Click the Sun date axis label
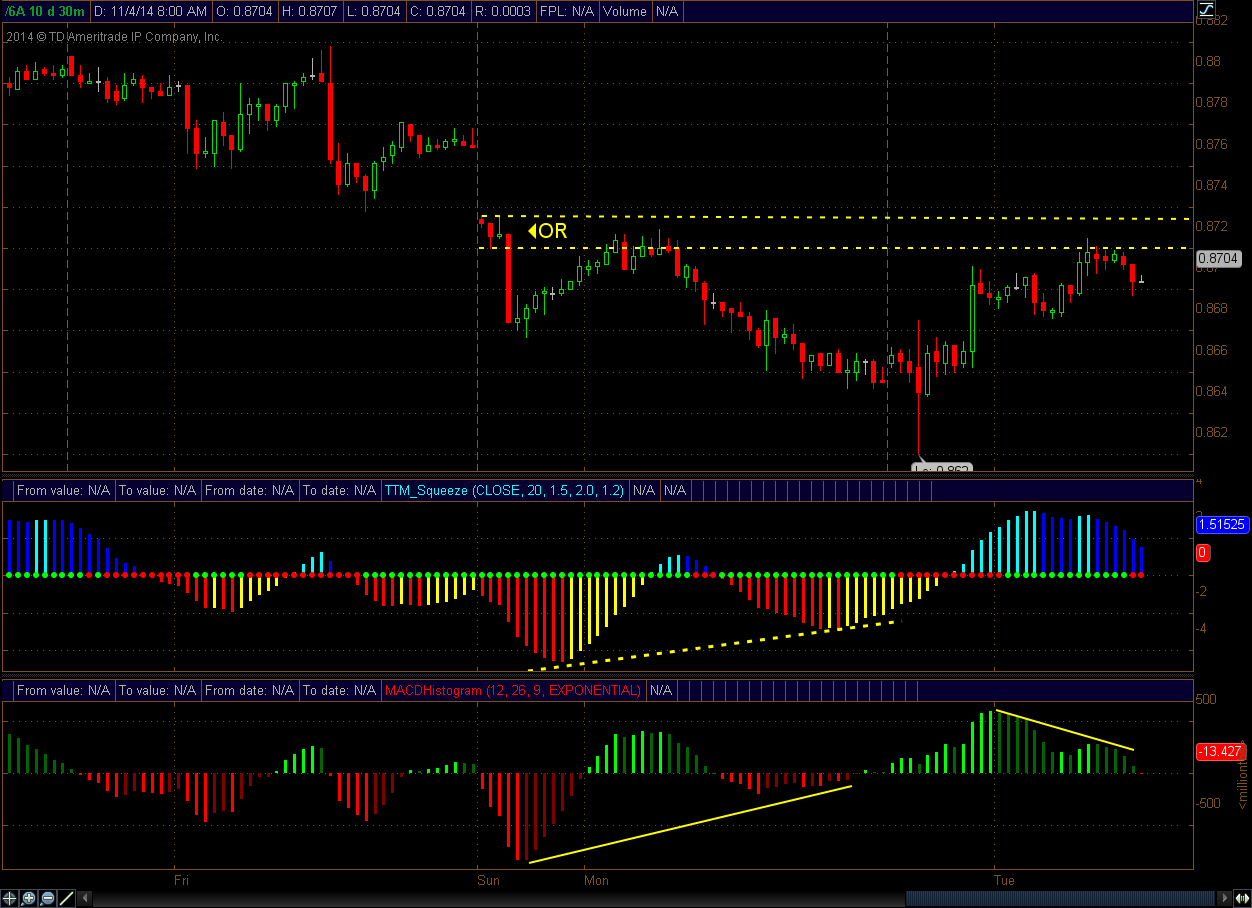 pyautogui.click(x=488, y=880)
